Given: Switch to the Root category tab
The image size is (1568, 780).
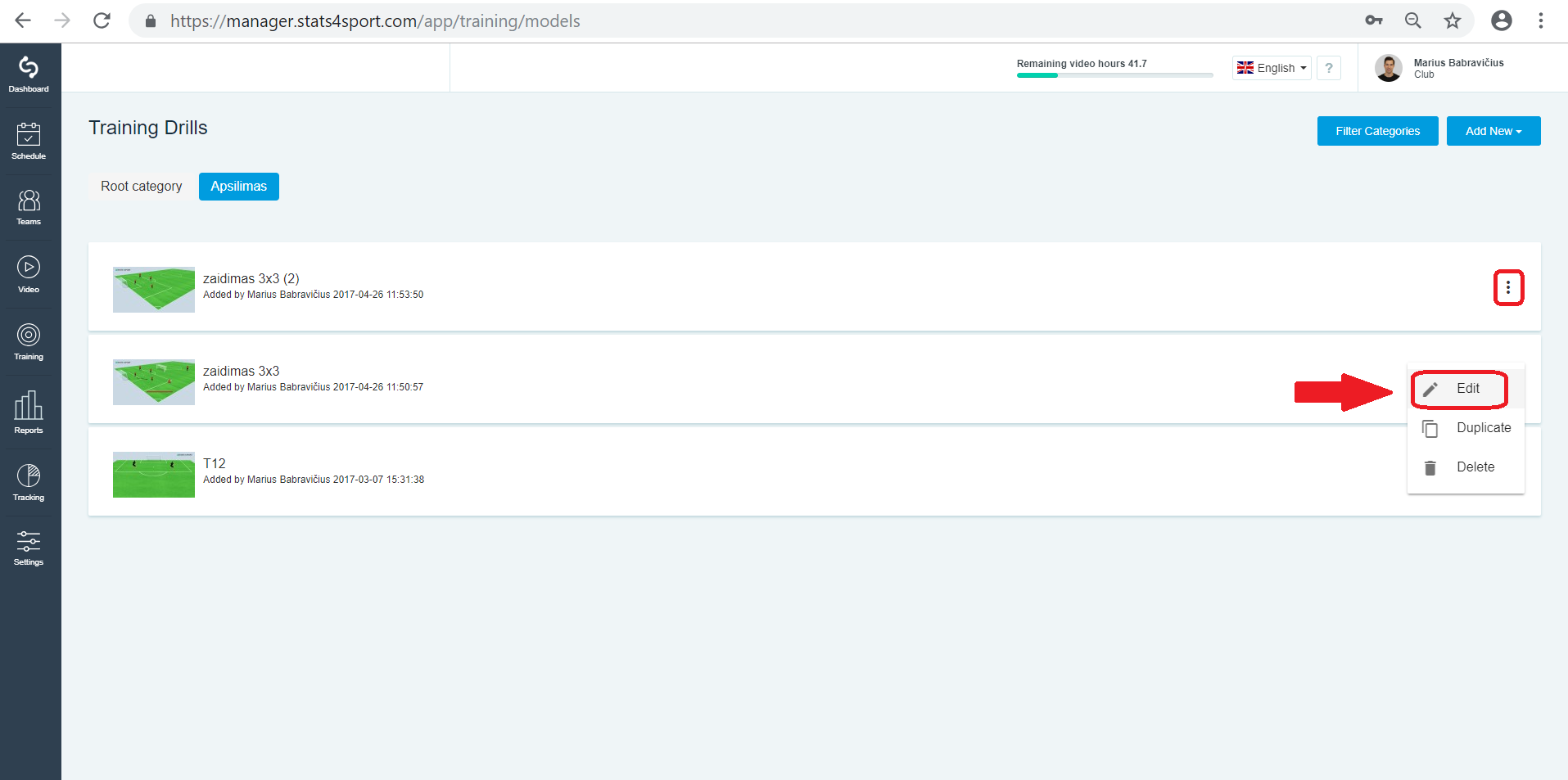Looking at the screenshot, I should [x=142, y=187].
